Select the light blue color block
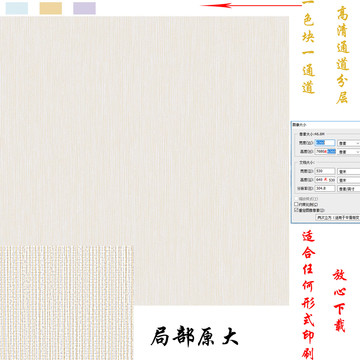The width and height of the screenshot is (360, 360). click(x=17, y=8)
